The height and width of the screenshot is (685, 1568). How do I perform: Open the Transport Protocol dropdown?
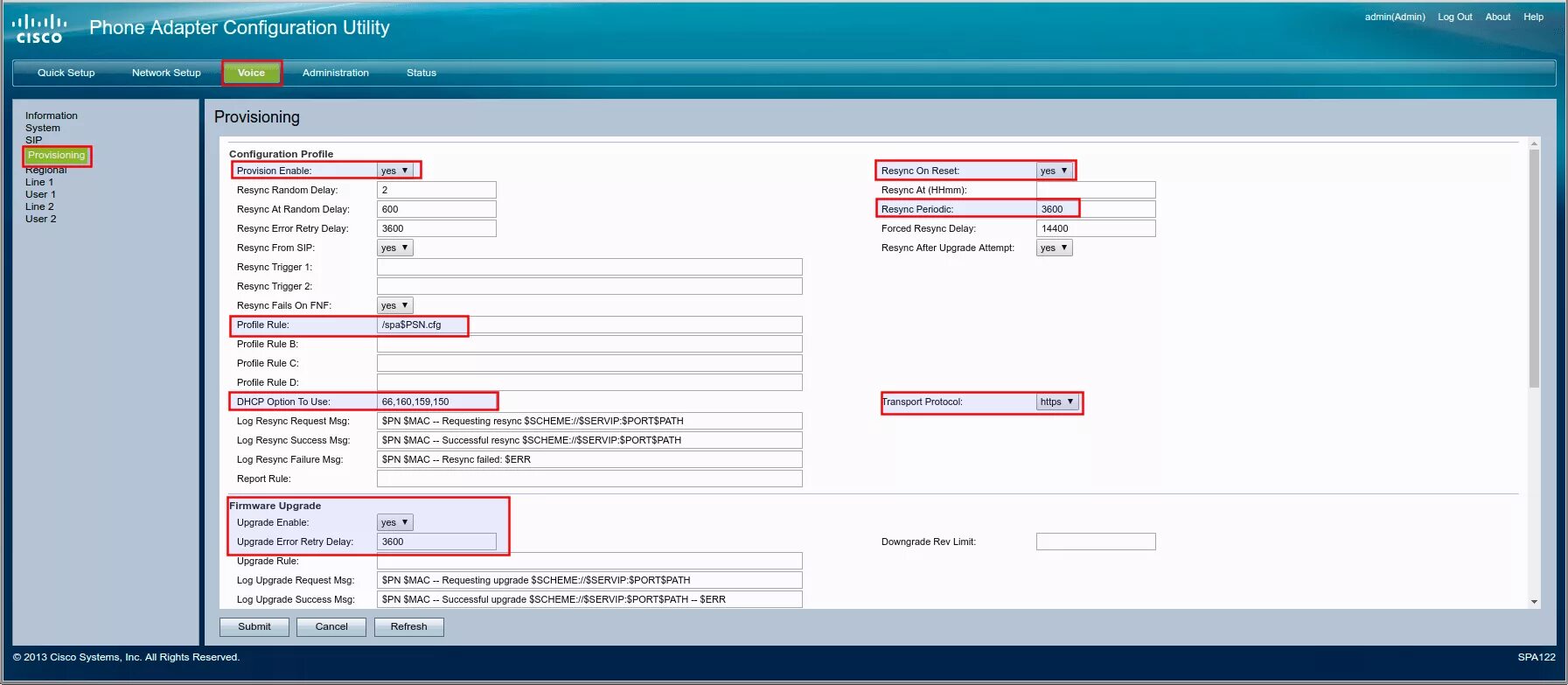coord(1057,402)
